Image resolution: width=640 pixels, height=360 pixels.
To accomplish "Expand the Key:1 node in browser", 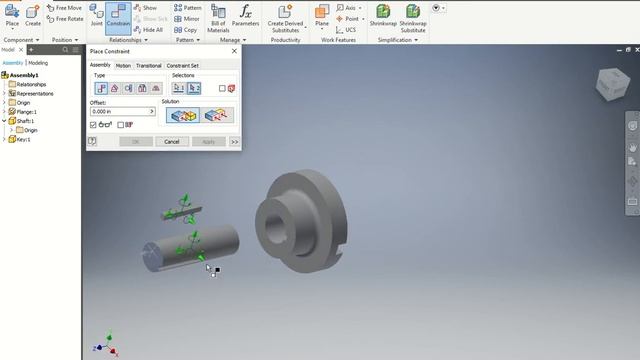I will 4,139.
